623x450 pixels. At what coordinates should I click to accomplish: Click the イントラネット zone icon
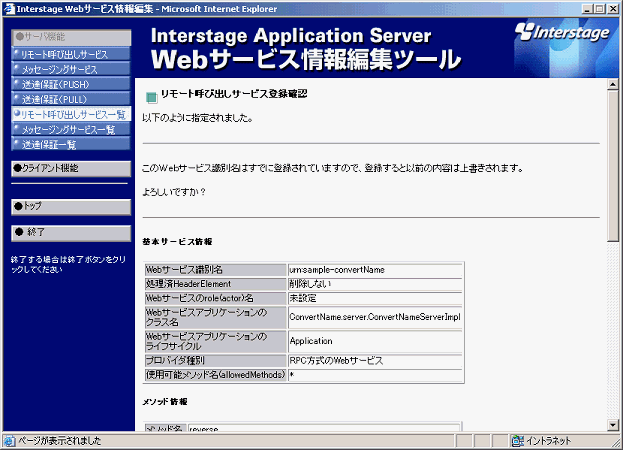pyautogui.click(x=518, y=440)
